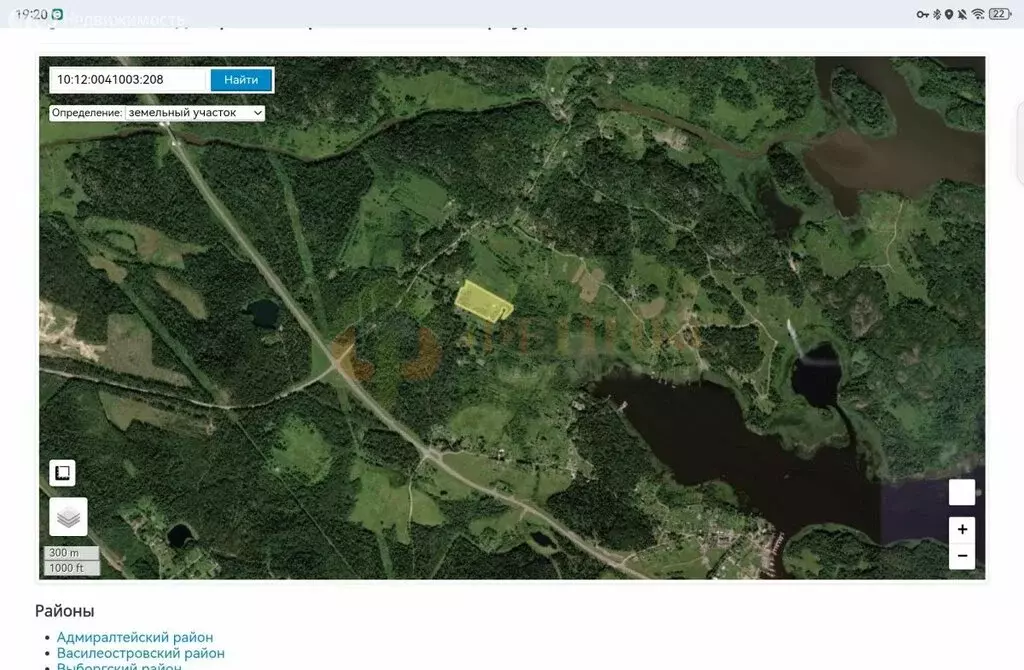
Task: Click the square map tool icon above layers
Action: point(62,473)
